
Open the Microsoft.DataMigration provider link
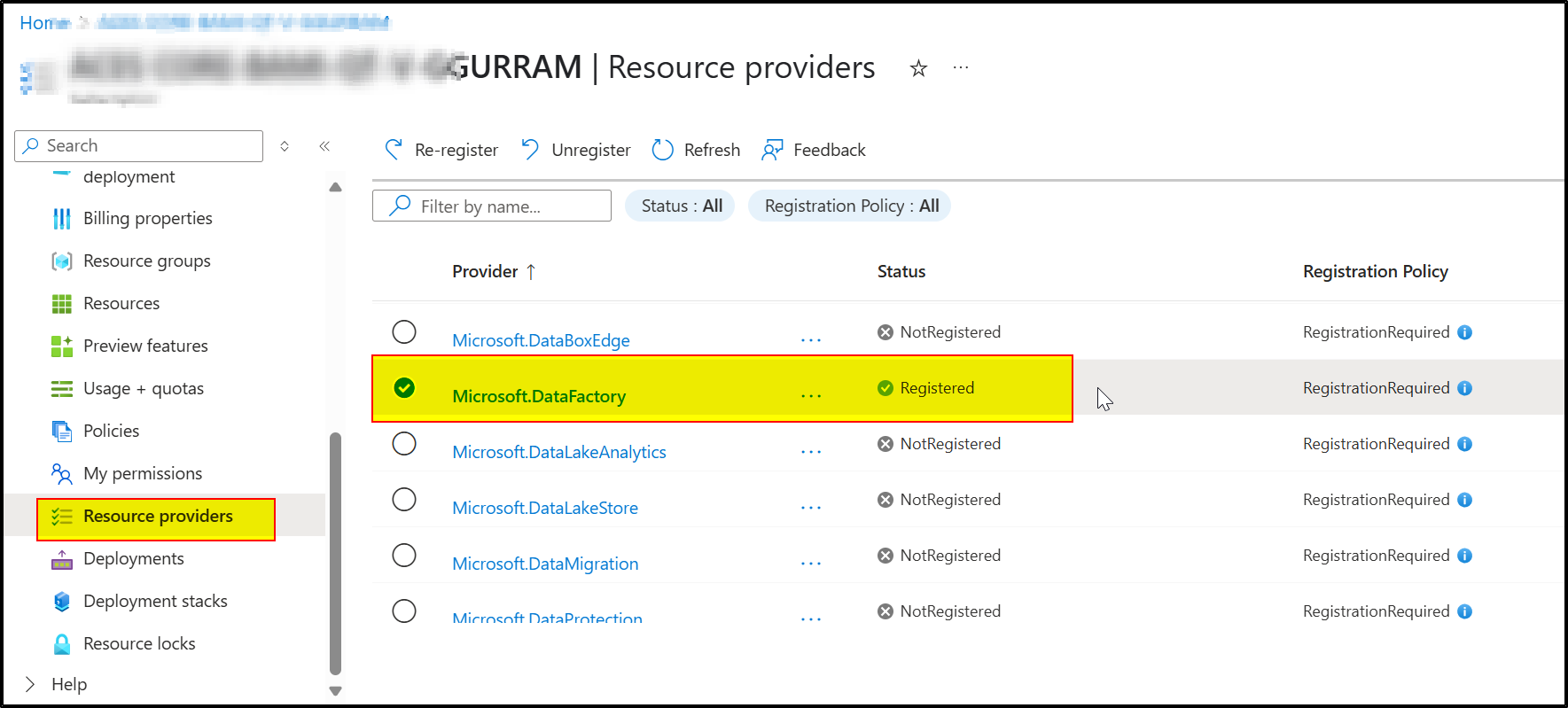pos(545,564)
